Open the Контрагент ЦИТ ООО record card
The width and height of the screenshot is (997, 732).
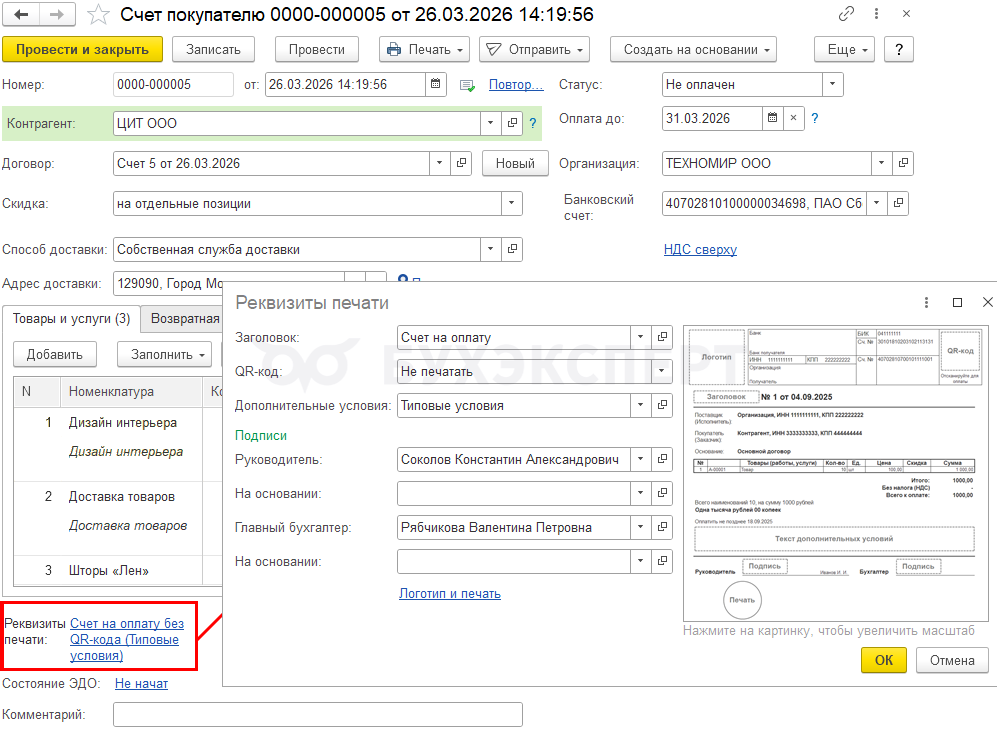coord(512,124)
